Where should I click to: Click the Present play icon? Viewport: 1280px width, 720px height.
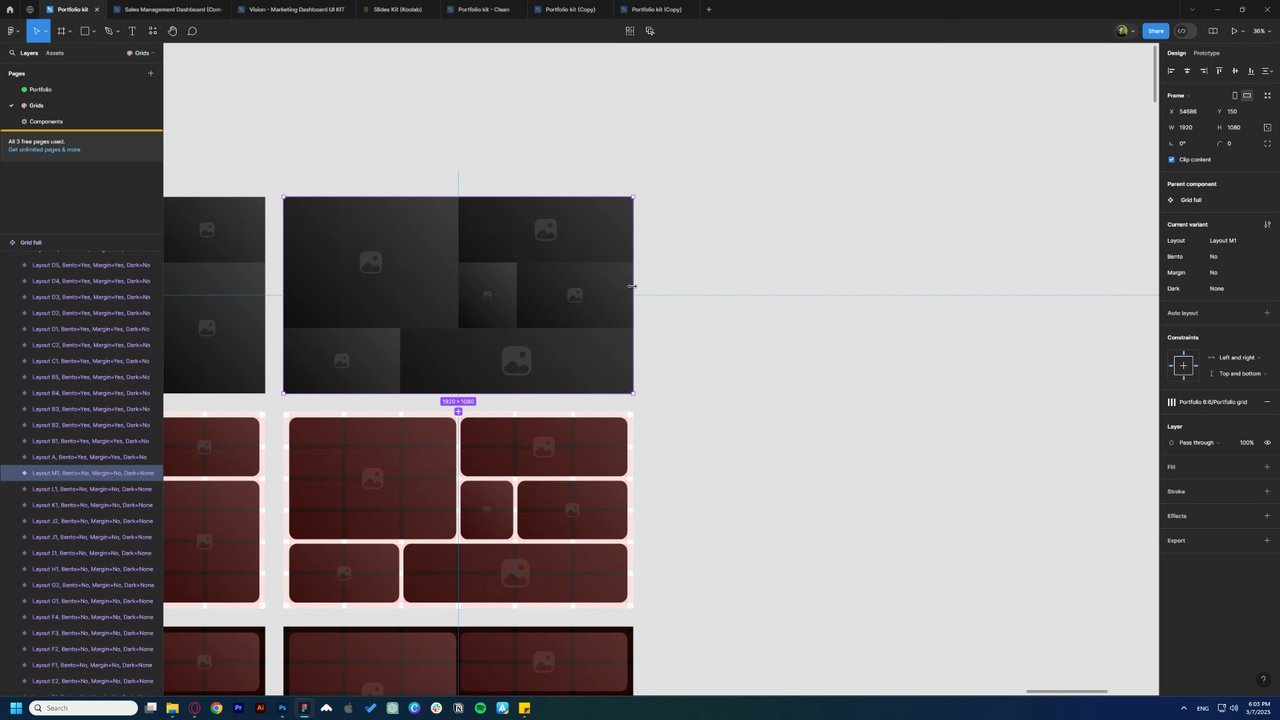click(1235, 31)
